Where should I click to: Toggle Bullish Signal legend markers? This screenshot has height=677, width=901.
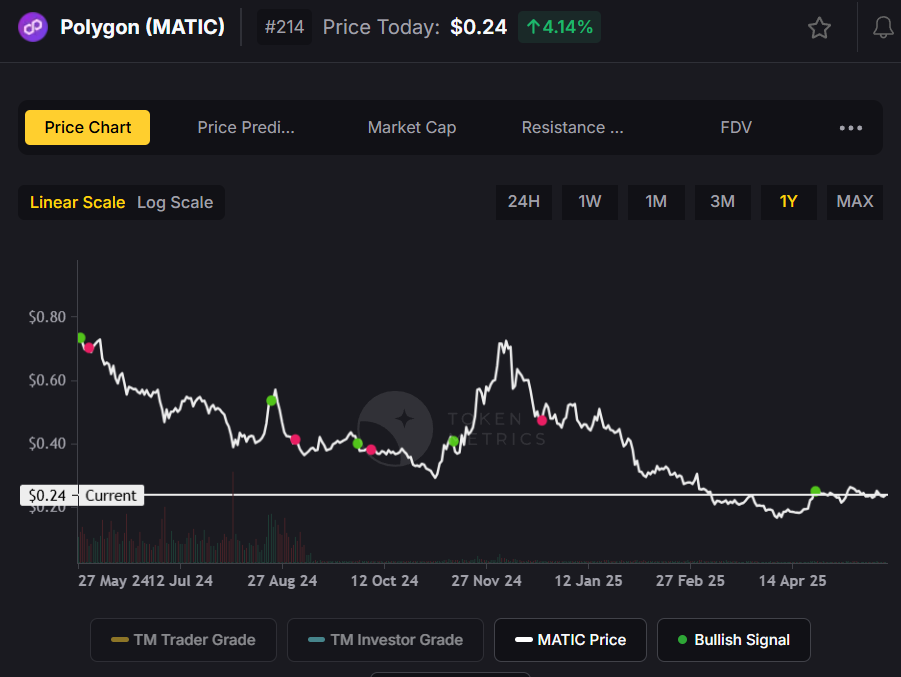click(x=734, y=640)
